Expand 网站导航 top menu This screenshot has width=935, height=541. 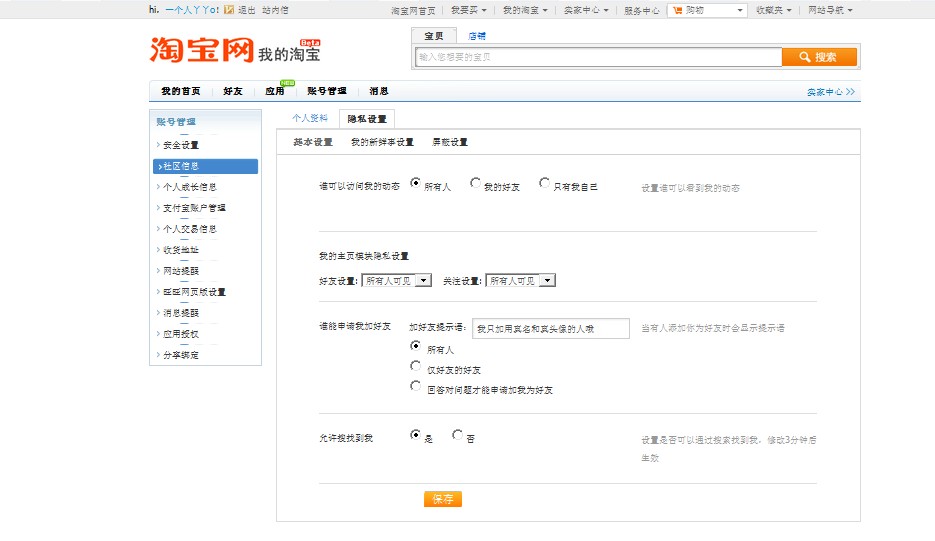[830, 10]
